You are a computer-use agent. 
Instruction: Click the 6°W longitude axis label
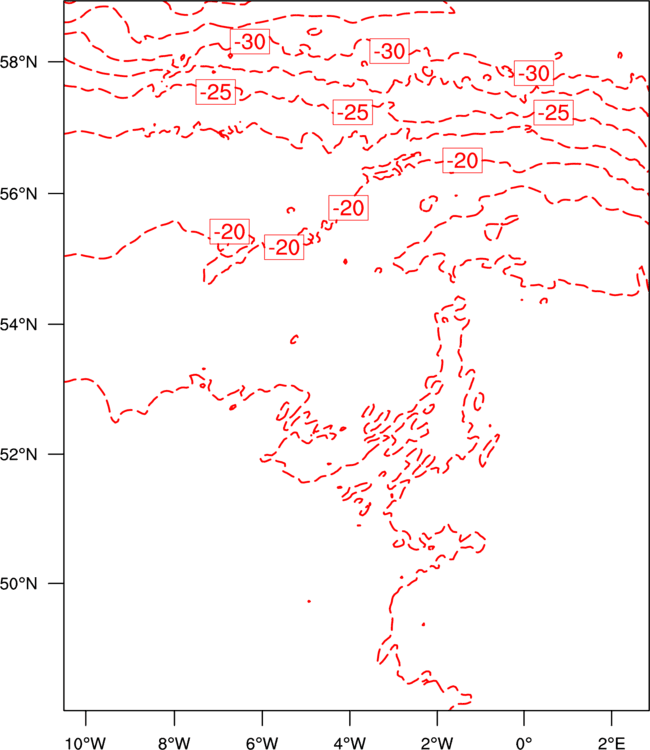(x=262, y=743)
